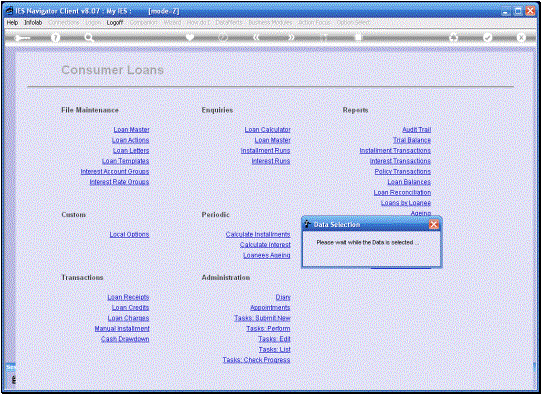This screenshot has height=394, width=541.
Task: Open Loan Master under Enquiries
Action: [273, 140]
